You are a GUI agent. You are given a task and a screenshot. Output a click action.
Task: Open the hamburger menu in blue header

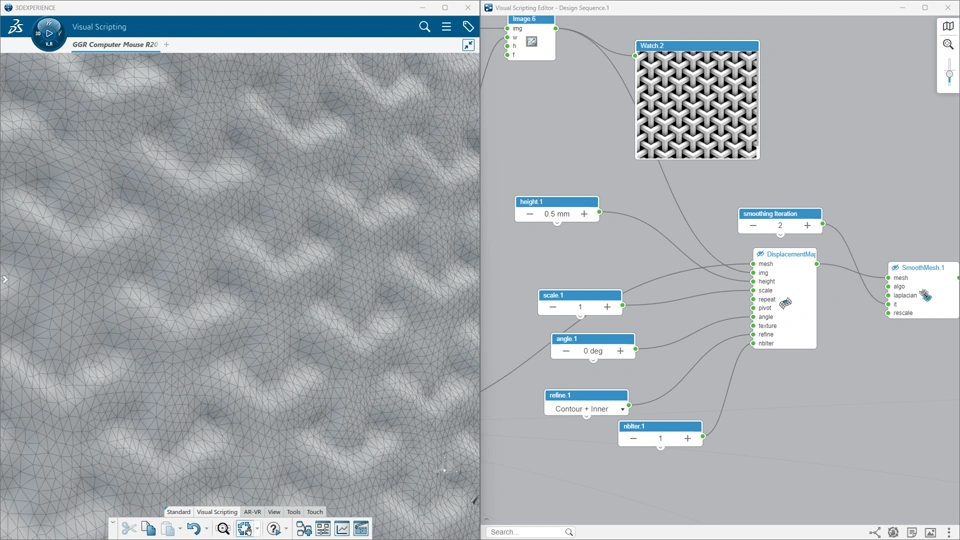(446, 26)
